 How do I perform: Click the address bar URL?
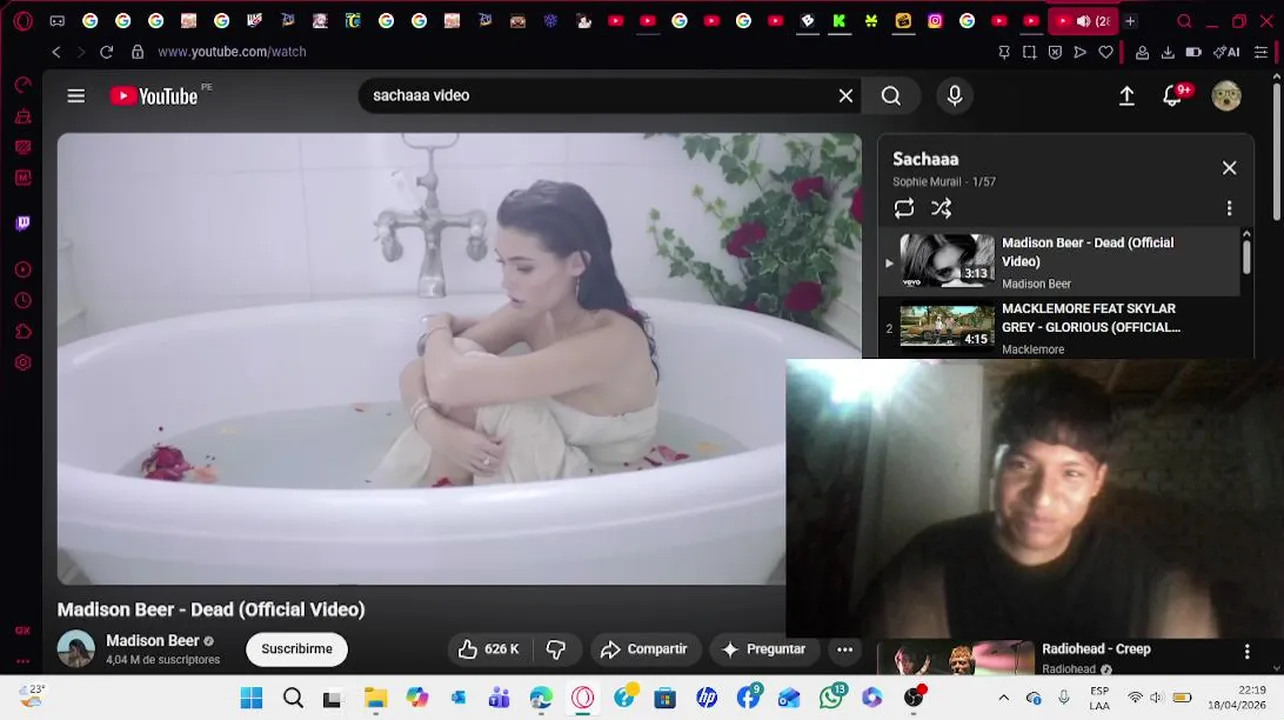tap(232, 52)
